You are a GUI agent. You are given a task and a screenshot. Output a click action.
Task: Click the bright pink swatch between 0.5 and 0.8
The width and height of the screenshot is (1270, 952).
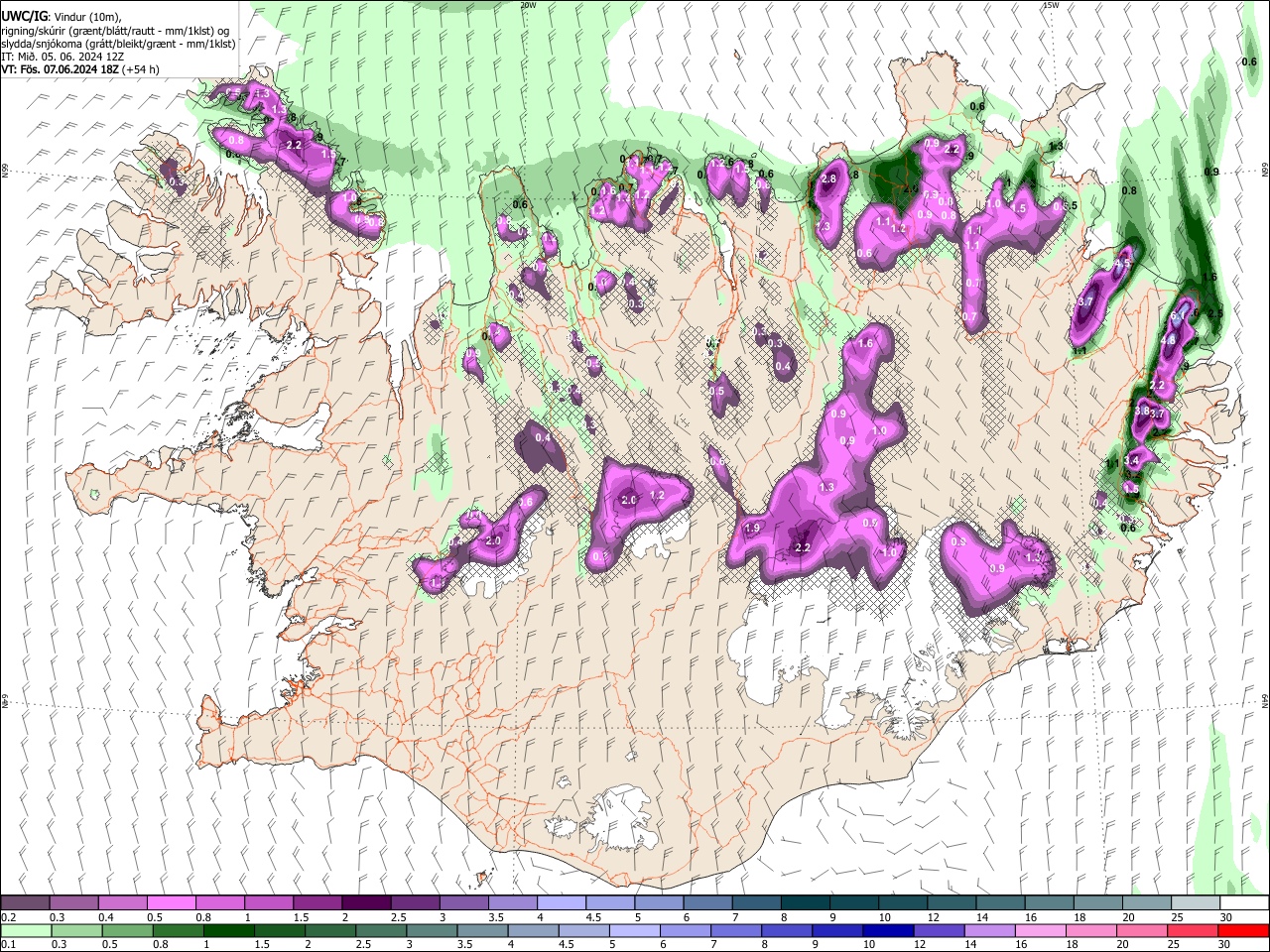tap(171, 903)
